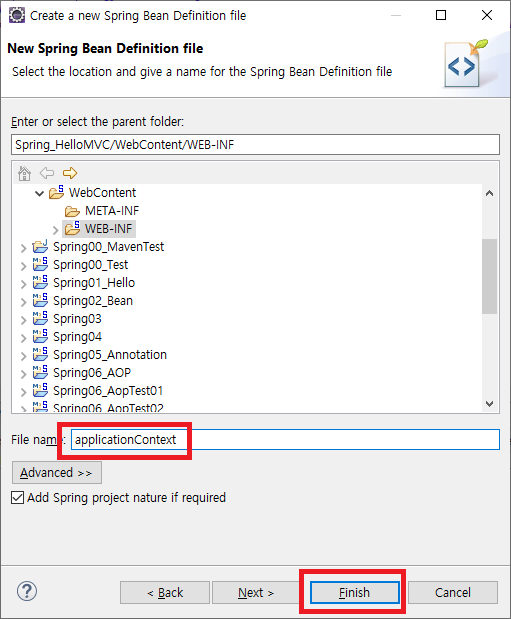The image size is (511, 619).
Task: Select Spring01_Hello in tree
Action: [94, 283]
